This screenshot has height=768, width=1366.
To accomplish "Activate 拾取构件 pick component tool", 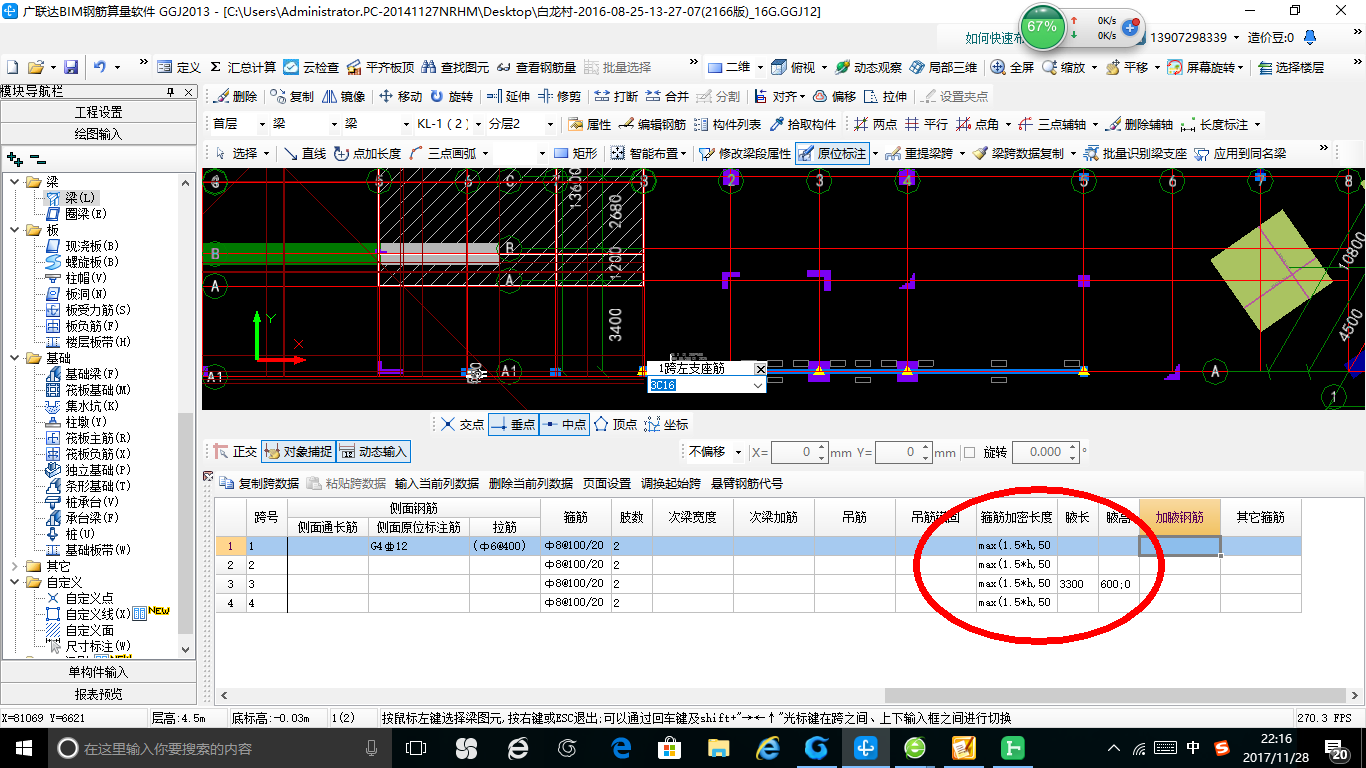I will [x=803, y=124].
